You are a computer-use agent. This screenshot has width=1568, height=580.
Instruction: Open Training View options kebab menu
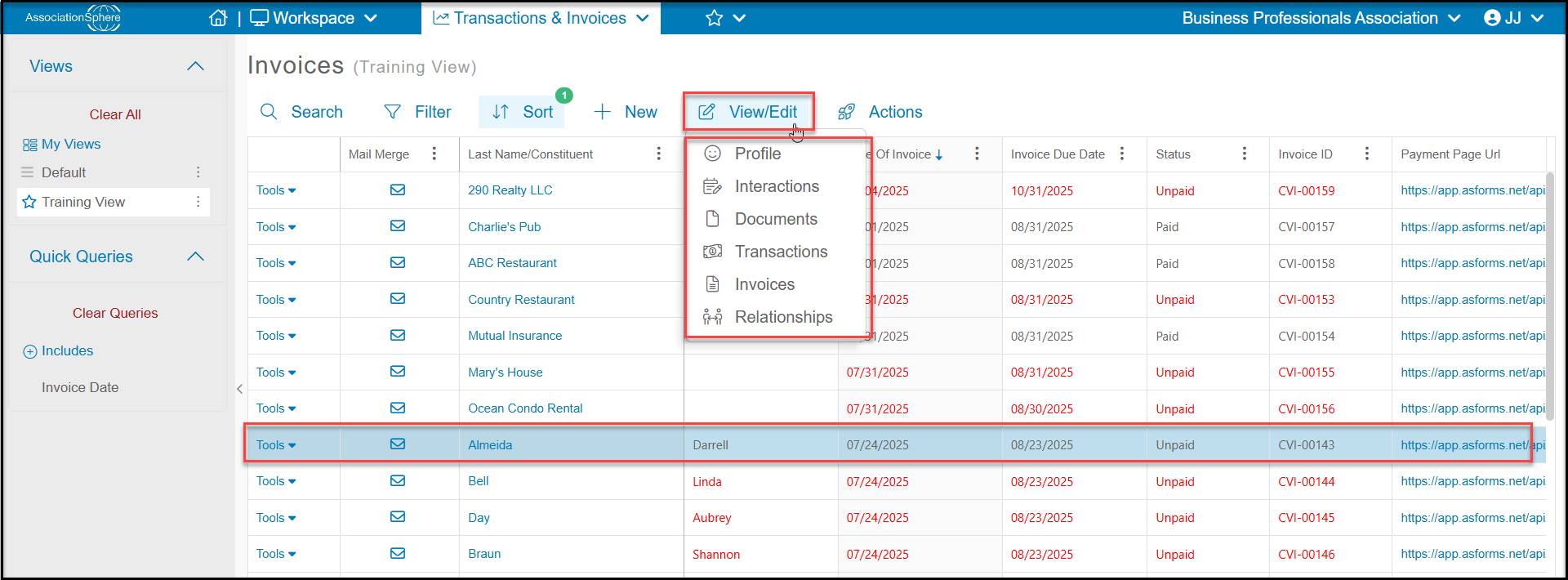coord(198,202)
